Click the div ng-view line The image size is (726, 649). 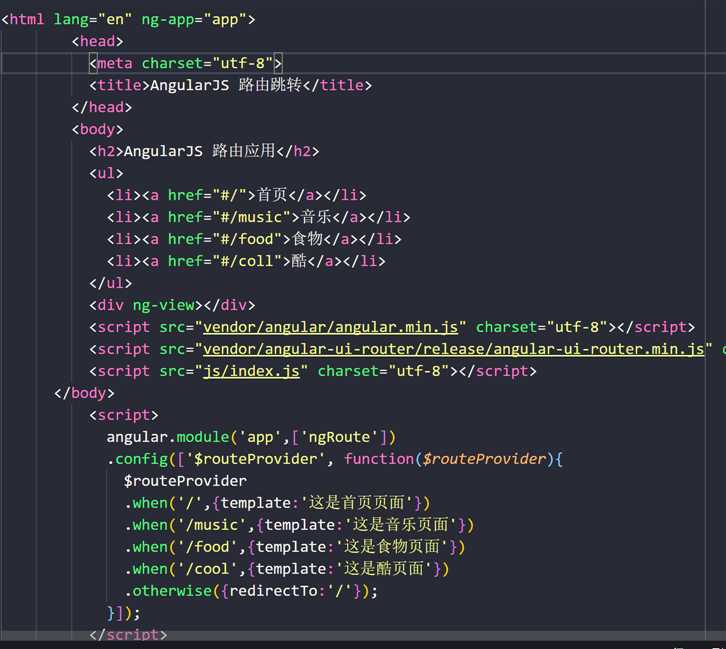click(x=172, y=305)
